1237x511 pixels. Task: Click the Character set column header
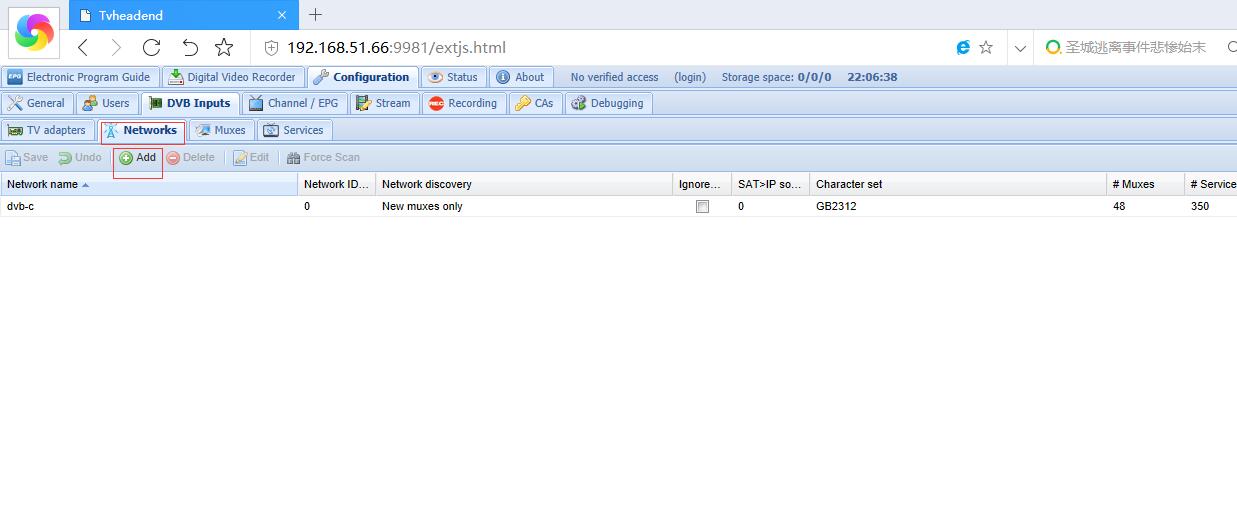coord(958,184)
